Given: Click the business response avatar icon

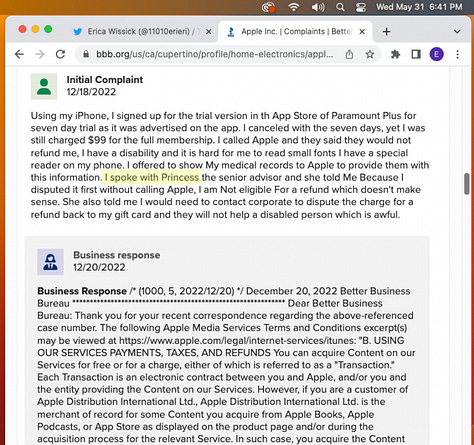Looking at the screenshot, I should coord(50,262).
